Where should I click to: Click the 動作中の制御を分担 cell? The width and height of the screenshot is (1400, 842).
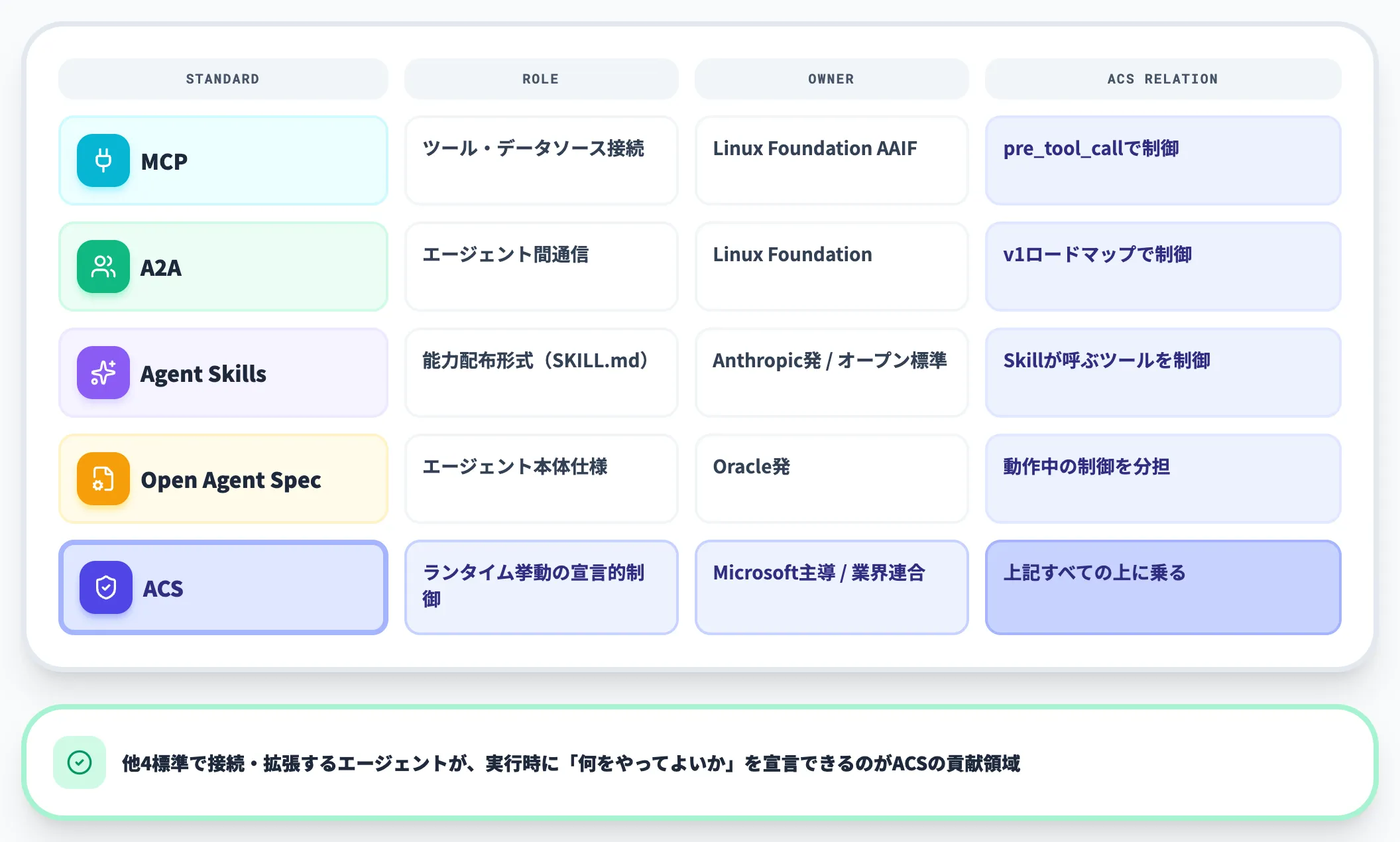pos(1163,479)
